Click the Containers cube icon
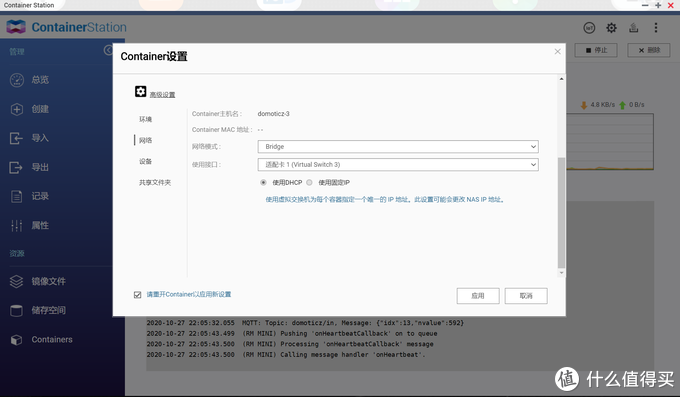Screen dimensions: 680x397 coord(16,339)
